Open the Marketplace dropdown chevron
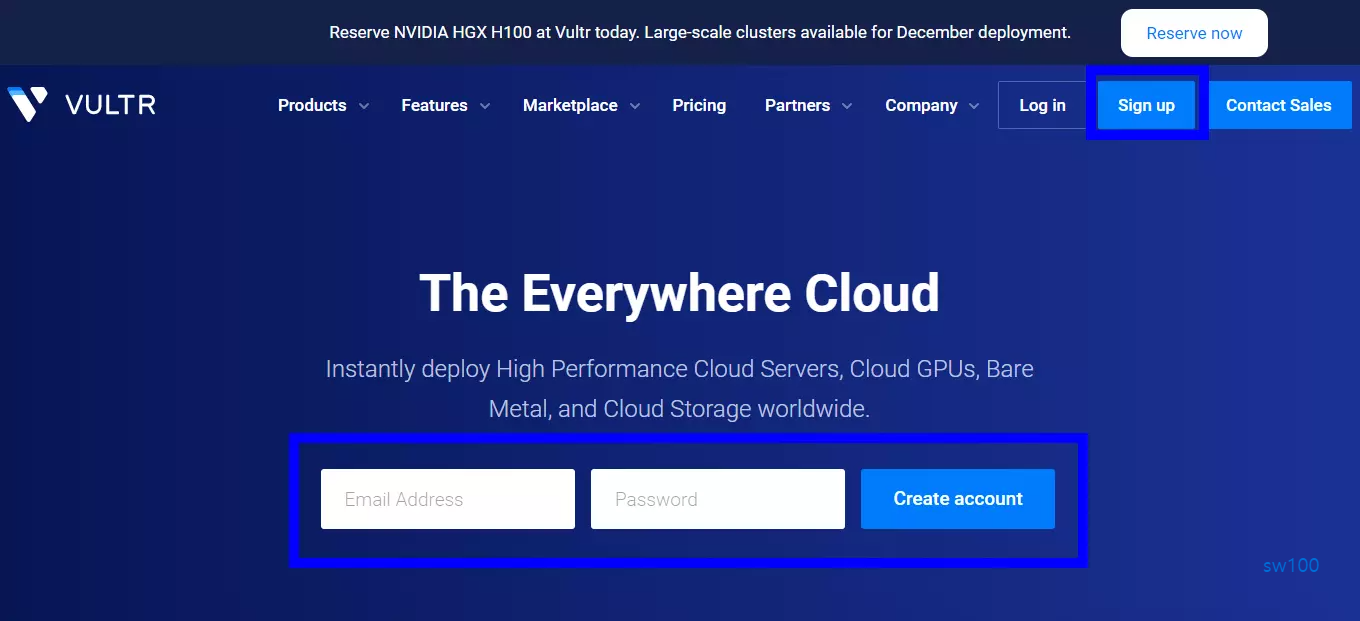 pyautogui.click(x=637, y=105)
